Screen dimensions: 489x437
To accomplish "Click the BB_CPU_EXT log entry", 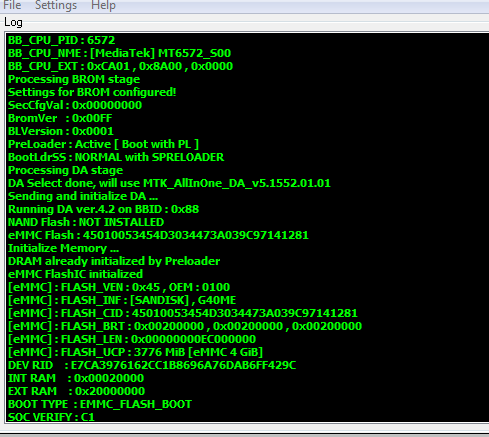I will (120, 66).
